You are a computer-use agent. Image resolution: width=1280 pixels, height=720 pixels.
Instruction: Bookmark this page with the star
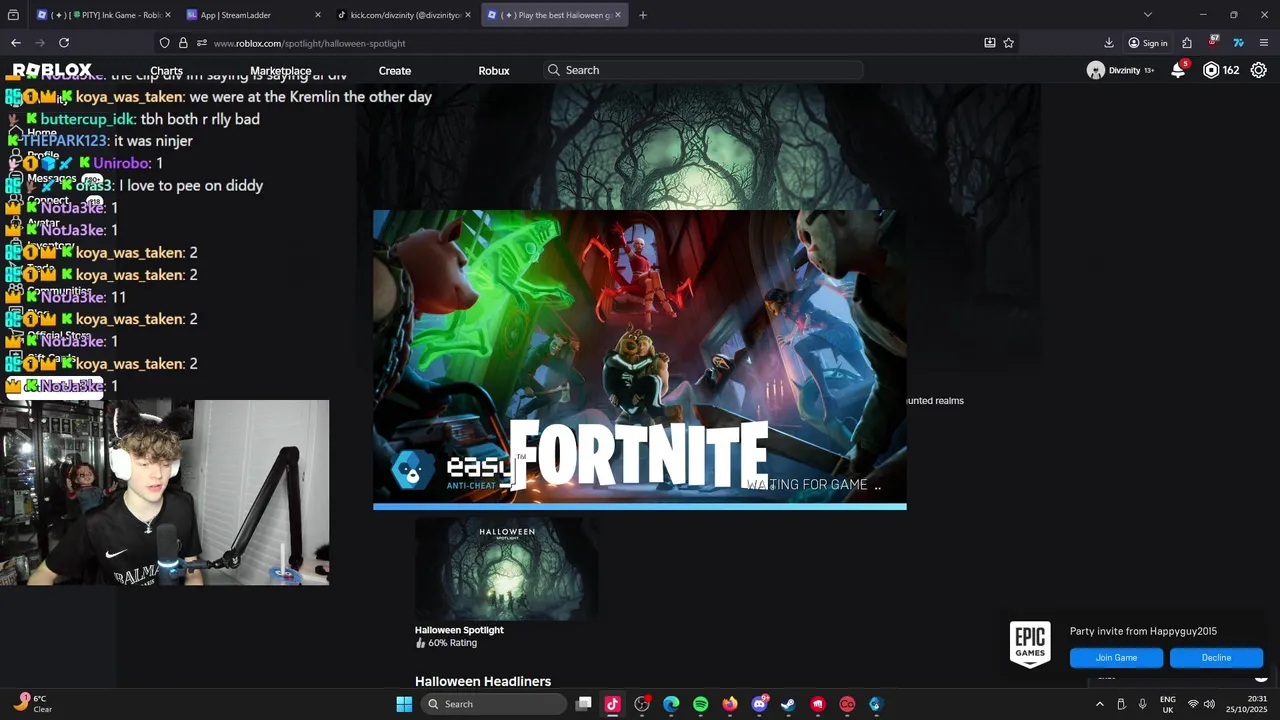[1008, 43]
